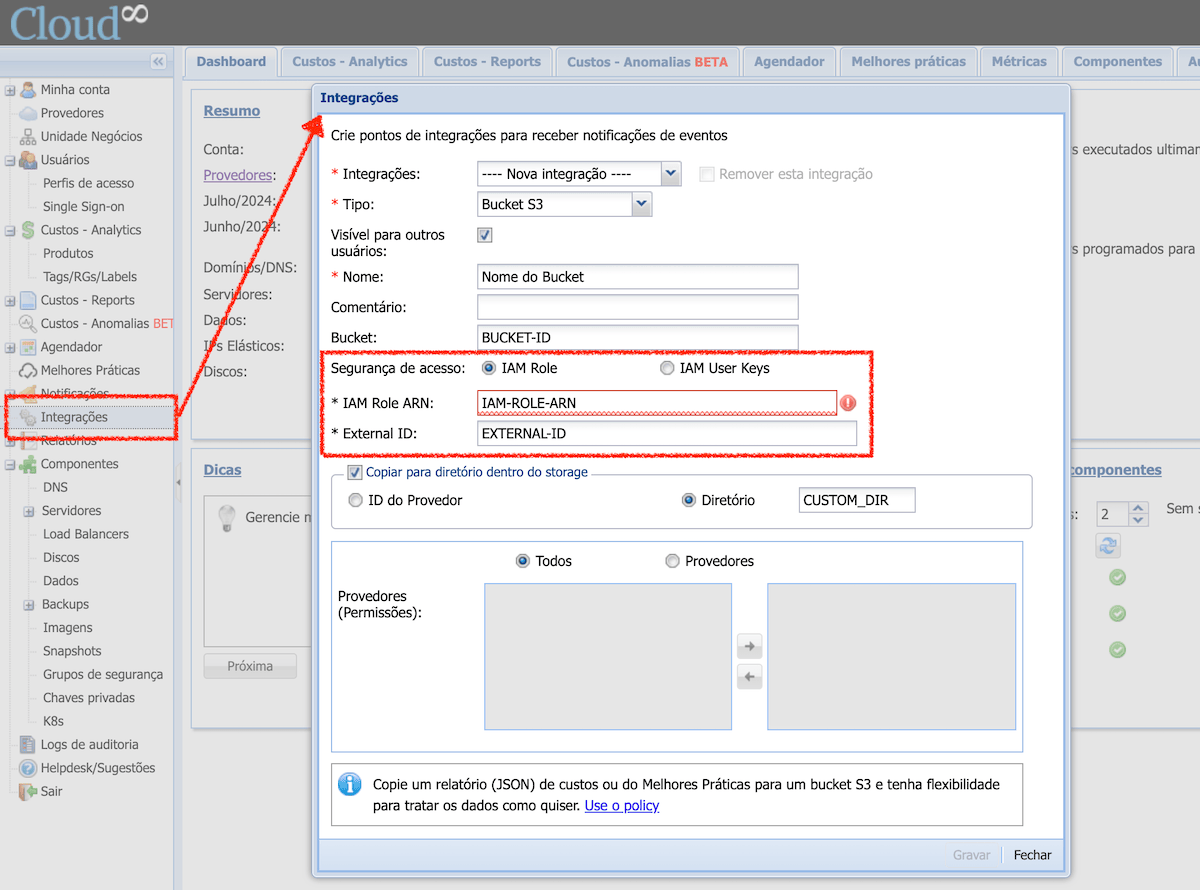Expand the Servidores tree node
Screen dimensions: 1200x890
pyautogui.click(x=29, y=511)
